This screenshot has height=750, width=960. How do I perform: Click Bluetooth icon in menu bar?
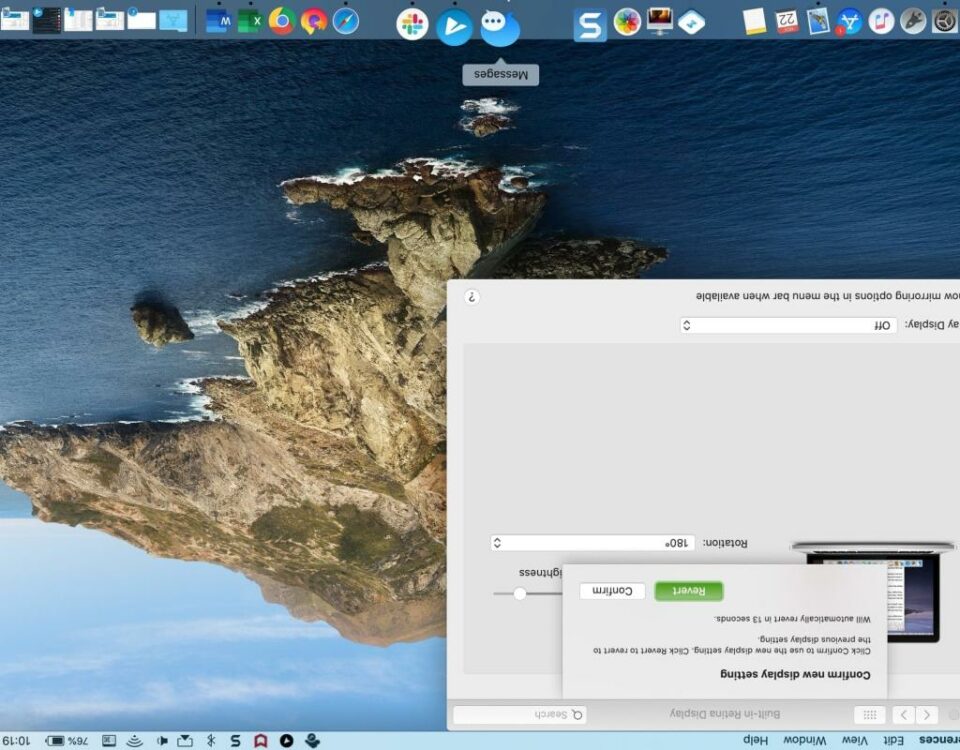click(x=211, y=741)
